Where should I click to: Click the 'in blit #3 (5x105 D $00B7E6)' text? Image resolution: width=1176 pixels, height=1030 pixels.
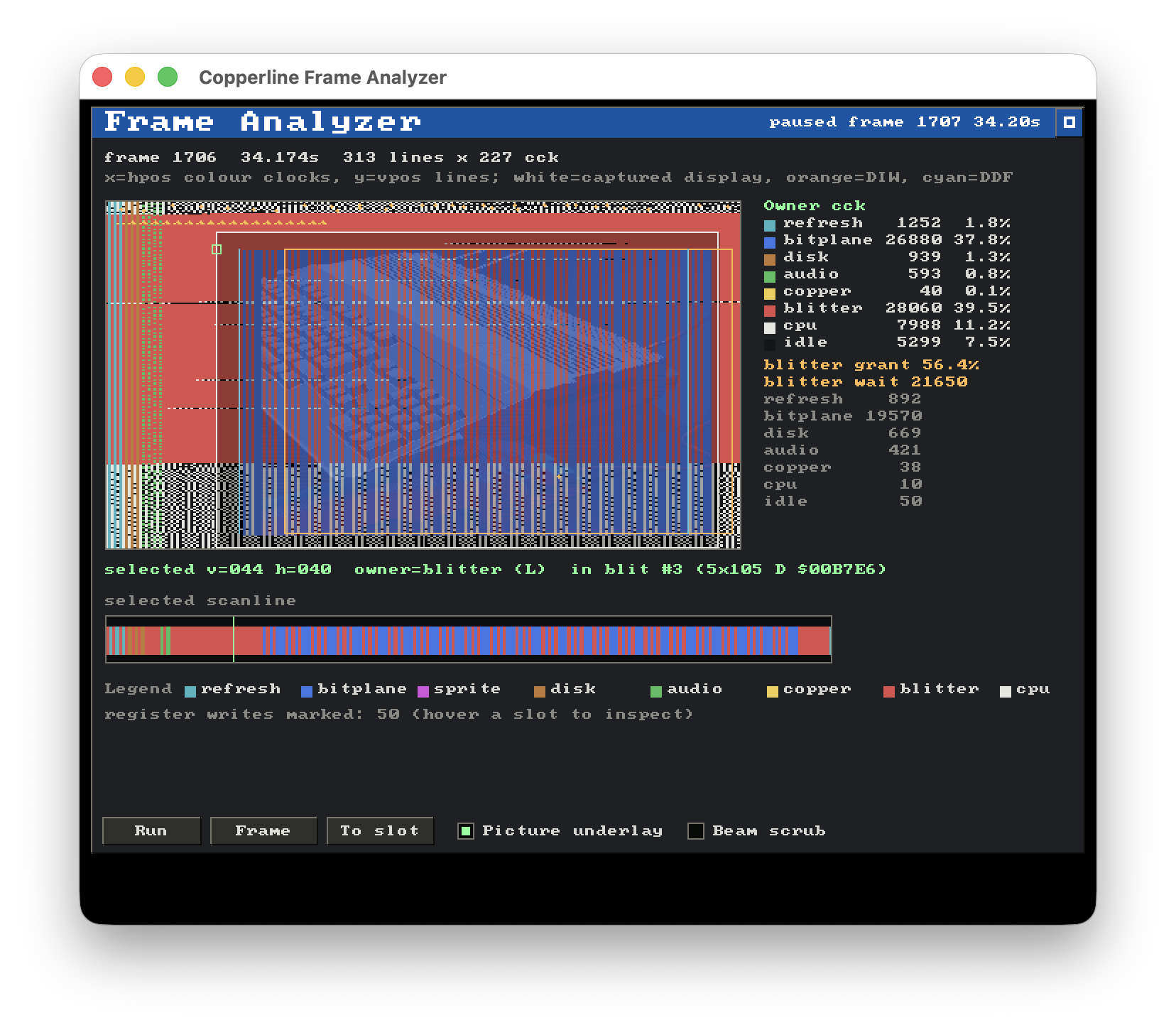pos(729,569)
